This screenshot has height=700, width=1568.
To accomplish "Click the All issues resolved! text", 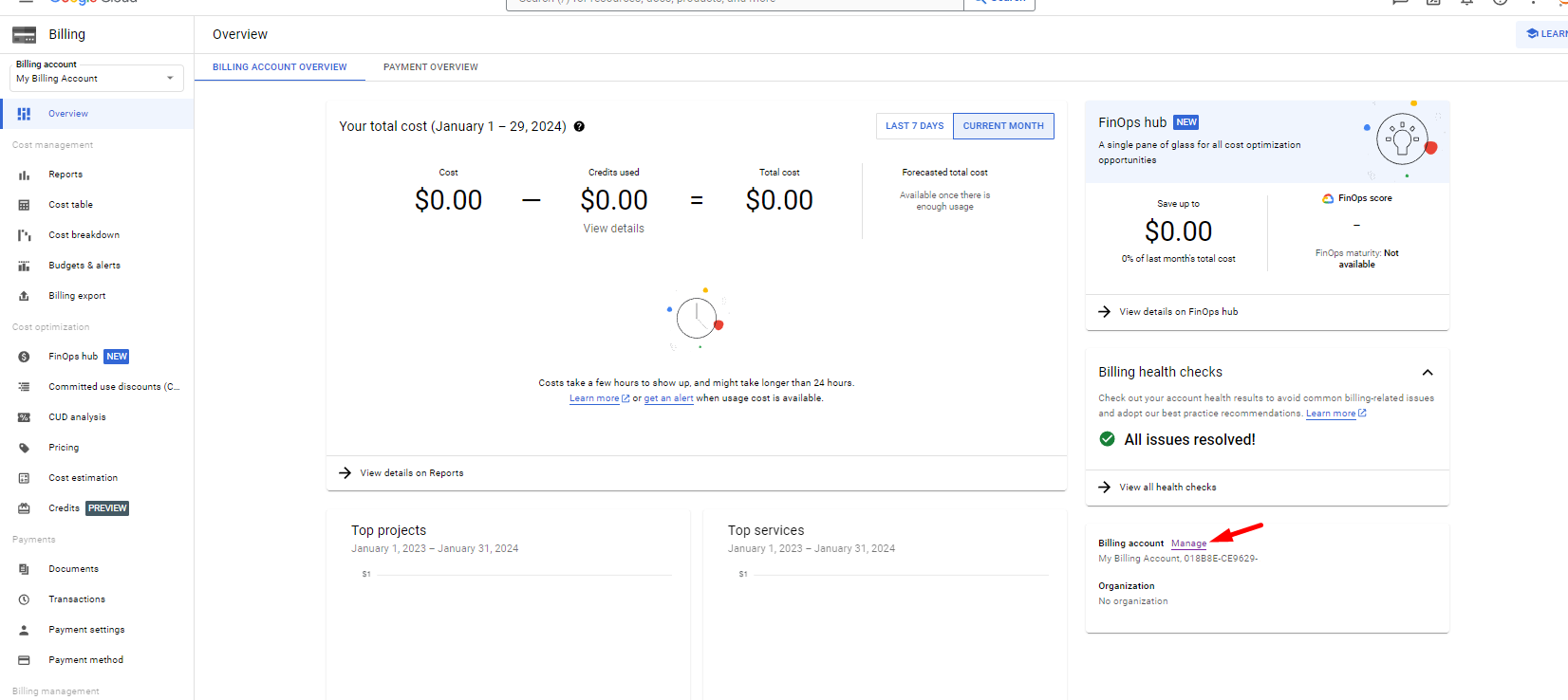I will click(x=1190, y=440).
